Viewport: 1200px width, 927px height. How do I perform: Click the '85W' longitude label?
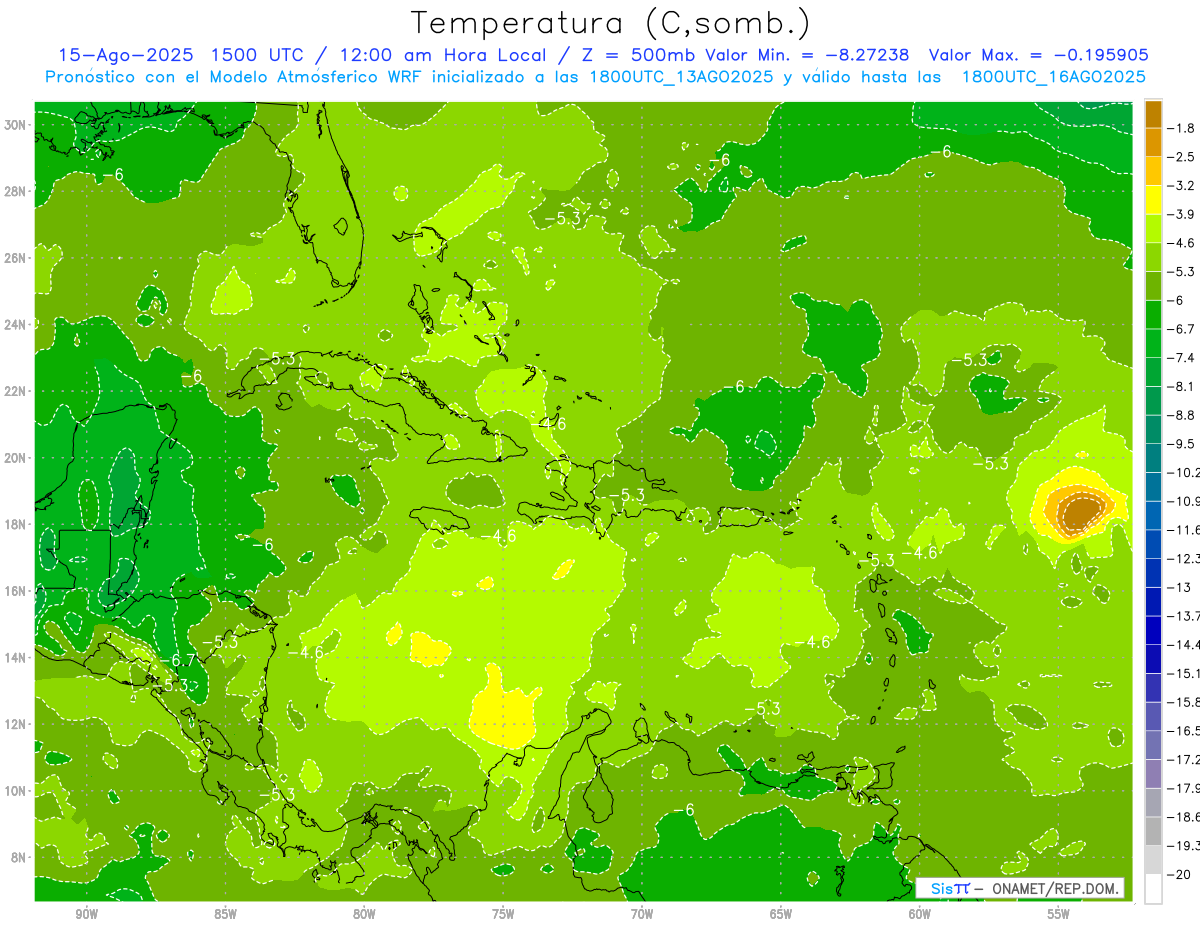pos(225,914)
